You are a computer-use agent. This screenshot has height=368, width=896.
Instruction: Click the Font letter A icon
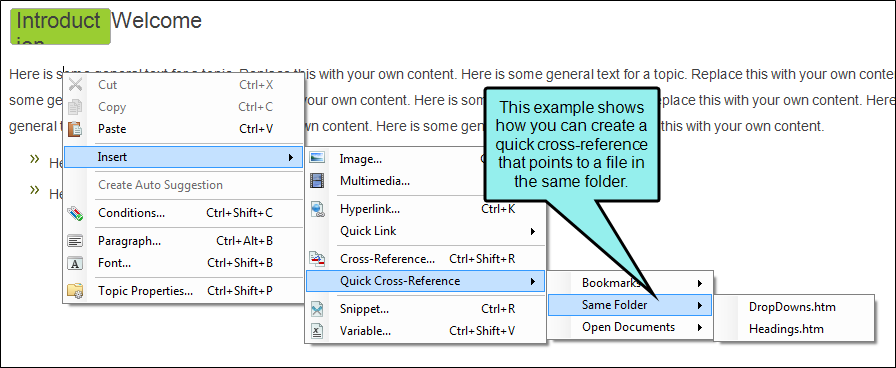pos(75,263)
